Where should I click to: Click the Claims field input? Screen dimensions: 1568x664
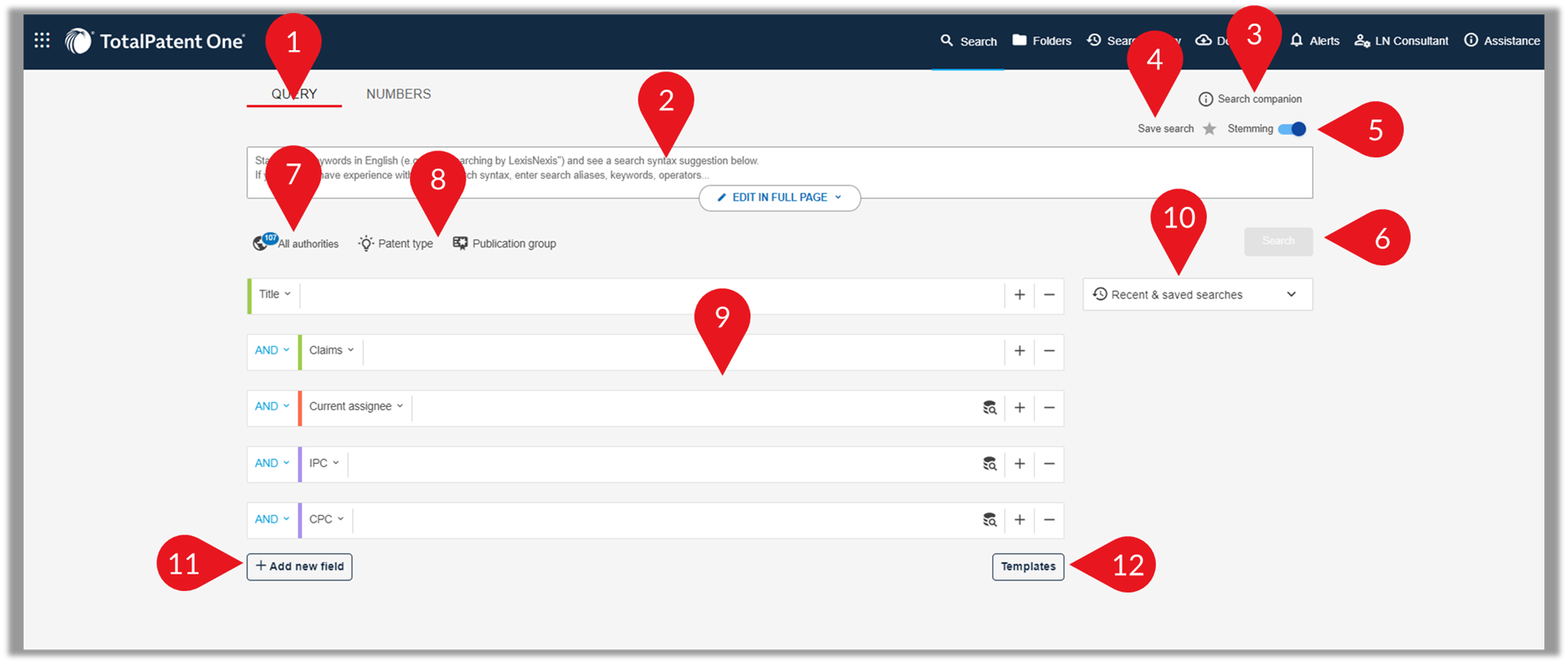684,351
